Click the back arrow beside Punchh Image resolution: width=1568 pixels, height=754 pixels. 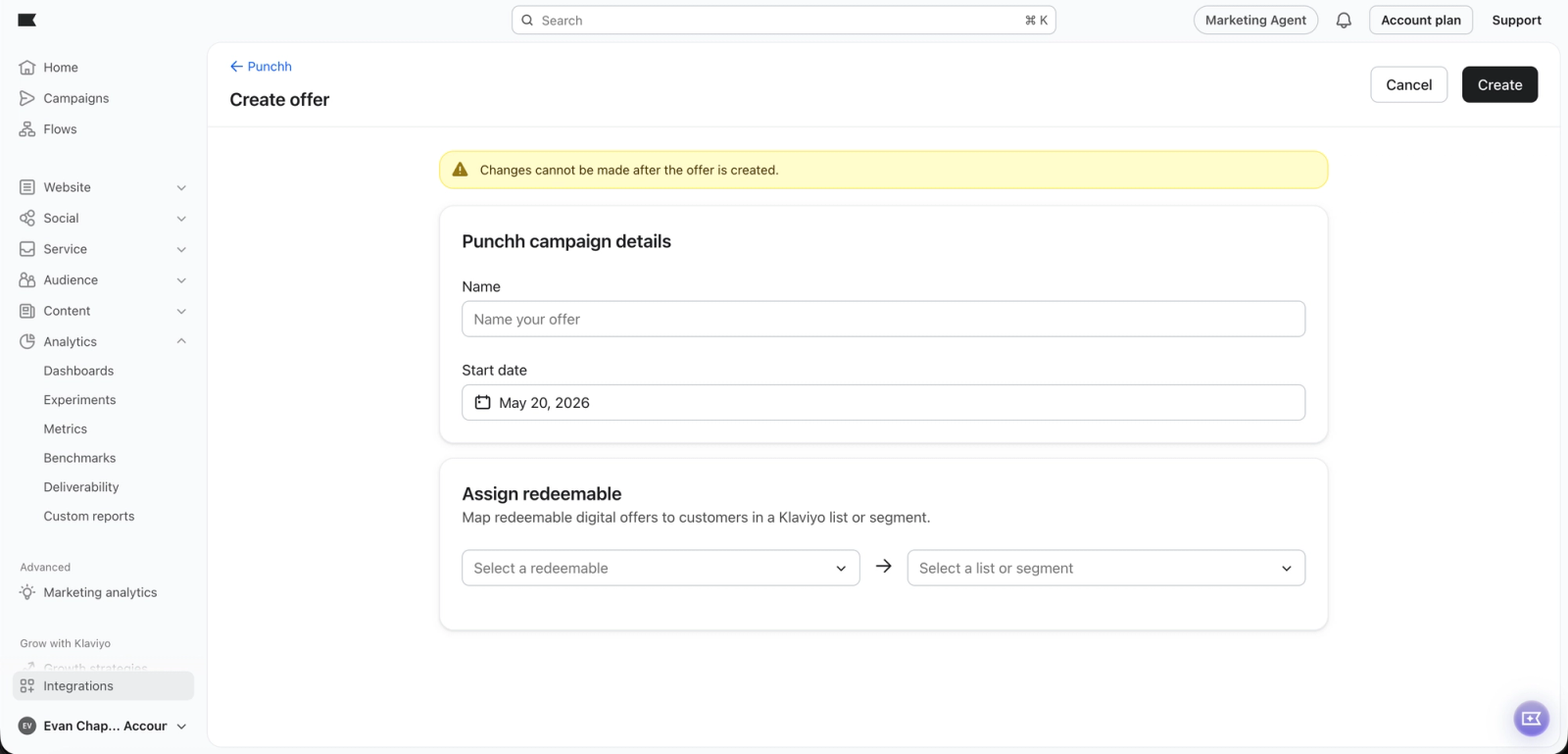[236, 67]
